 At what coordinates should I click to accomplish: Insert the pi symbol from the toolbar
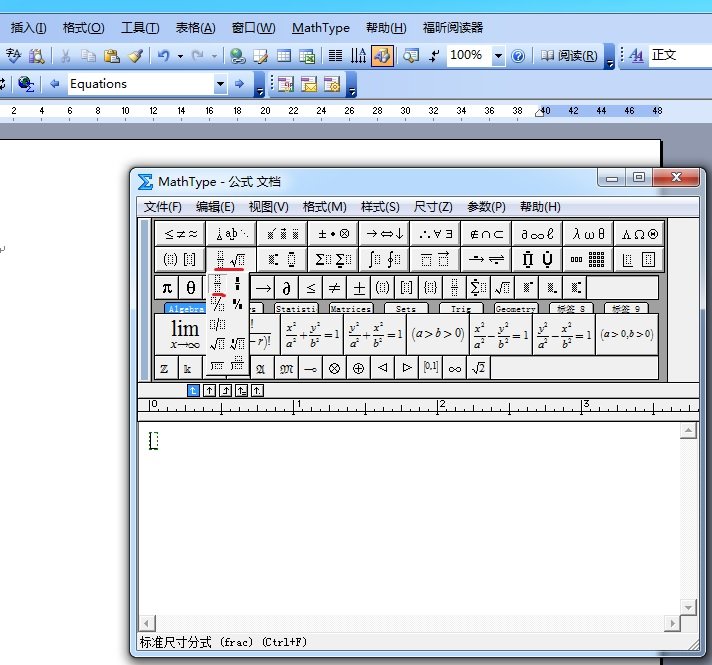coord(166,288)
